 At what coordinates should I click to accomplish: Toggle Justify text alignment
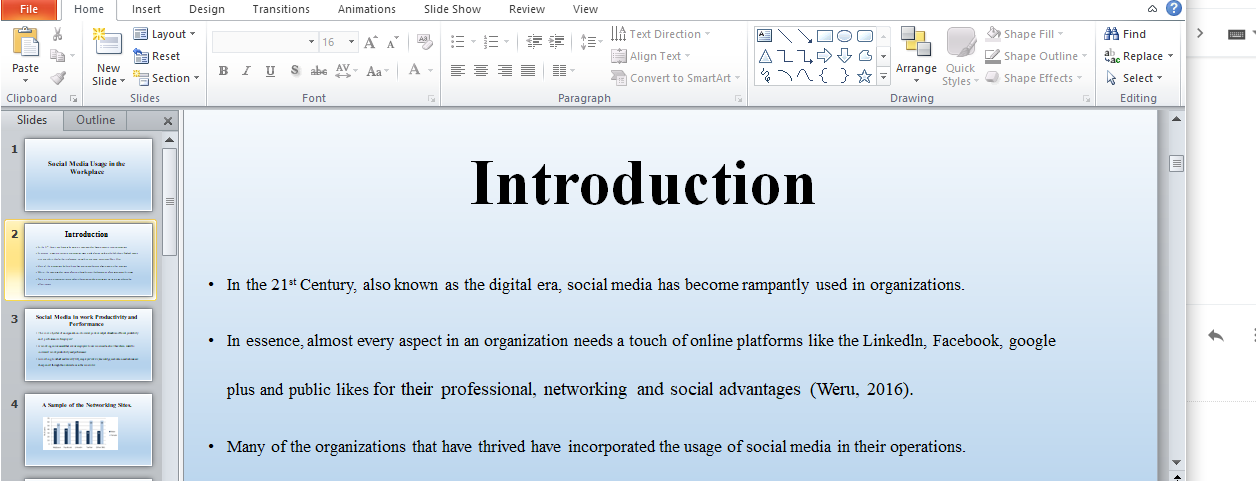[528, 71]
